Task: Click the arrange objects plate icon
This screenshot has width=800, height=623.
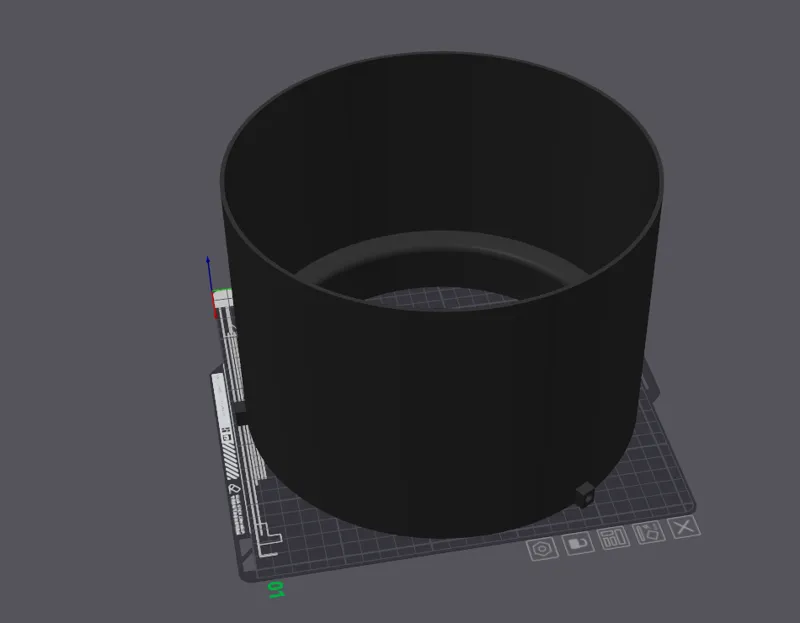Action: pos(613,538)
